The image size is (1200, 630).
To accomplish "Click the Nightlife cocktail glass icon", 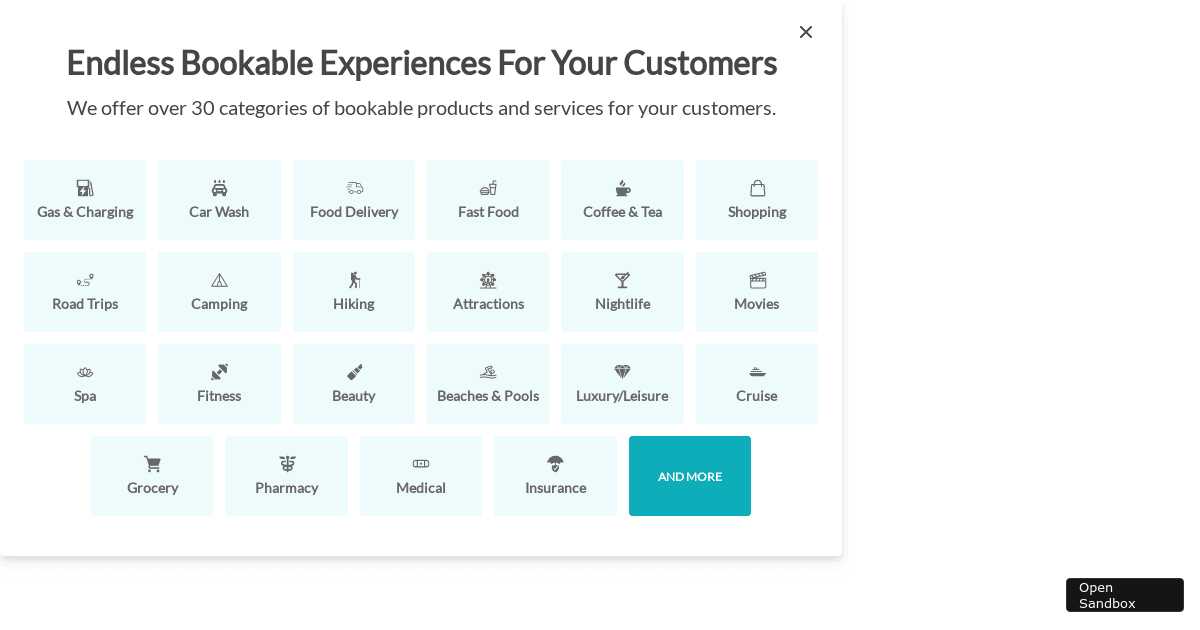I will coord(622,280).
